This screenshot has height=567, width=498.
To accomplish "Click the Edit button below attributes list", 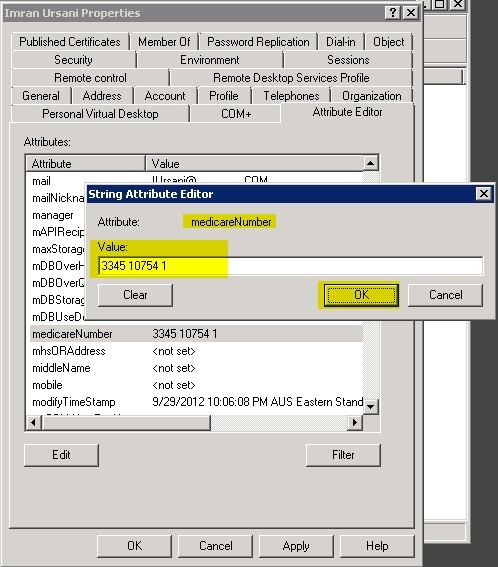I will coord(61,455).
